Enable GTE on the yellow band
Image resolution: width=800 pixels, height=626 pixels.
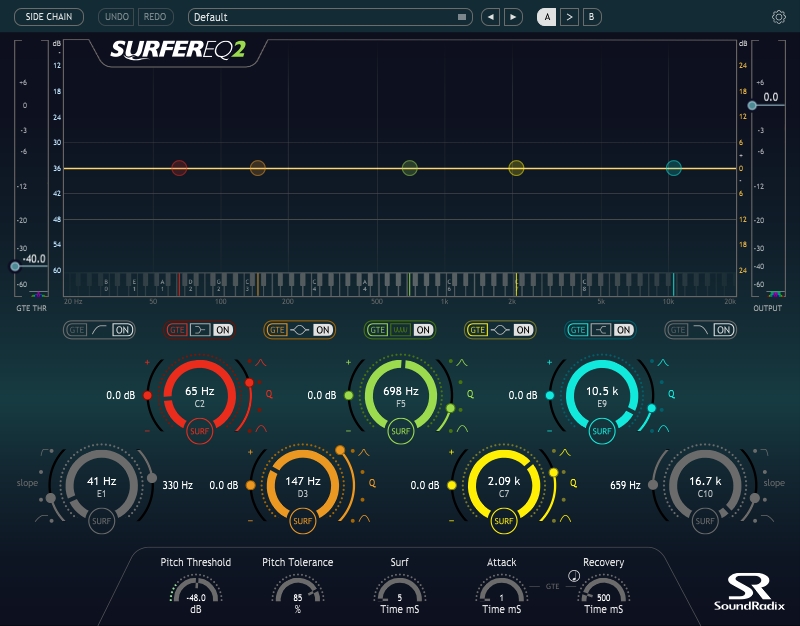coord(478,330)
